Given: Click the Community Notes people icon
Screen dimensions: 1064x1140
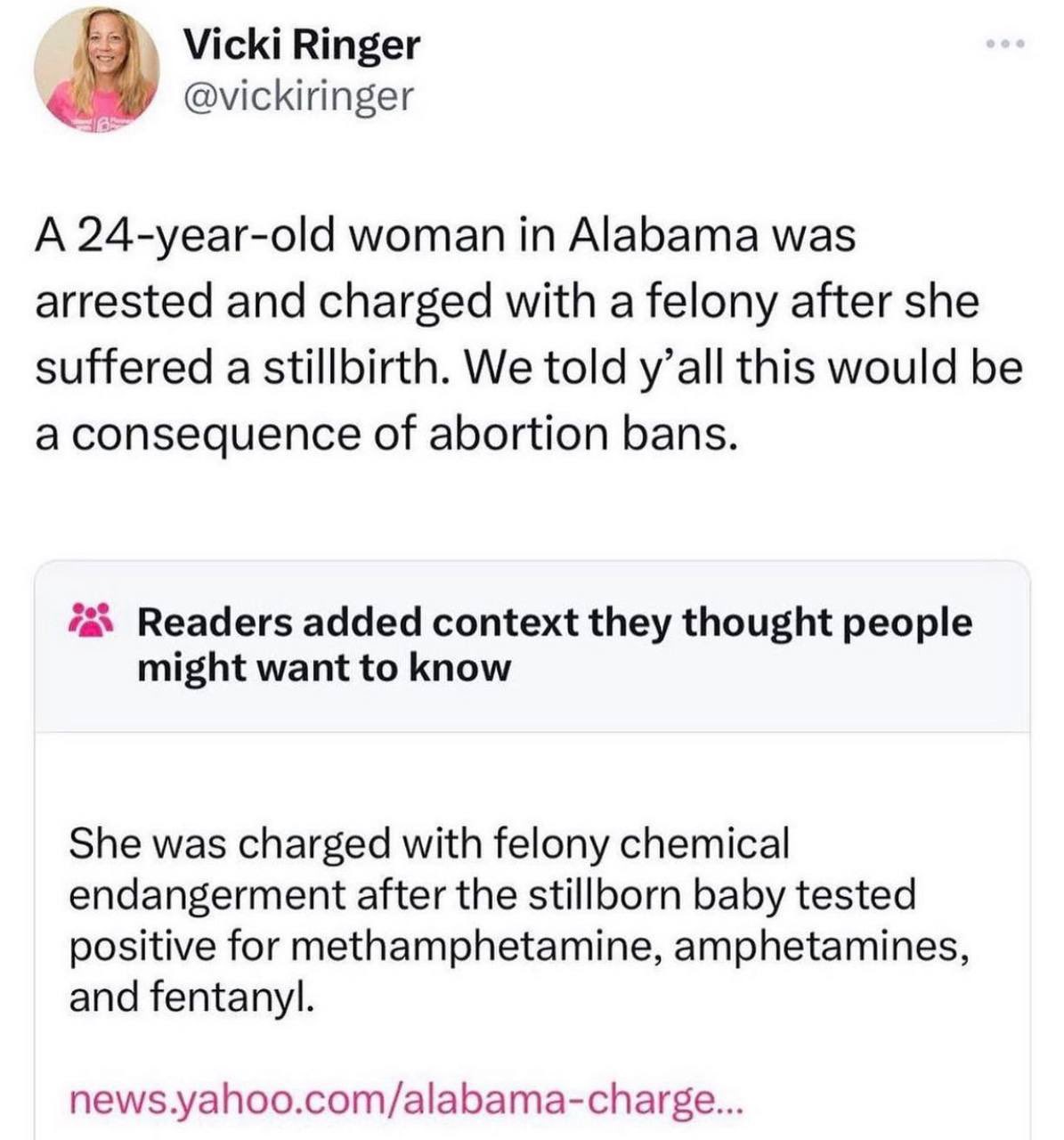Looking at the screenshot, I should [x=90, y=622].
